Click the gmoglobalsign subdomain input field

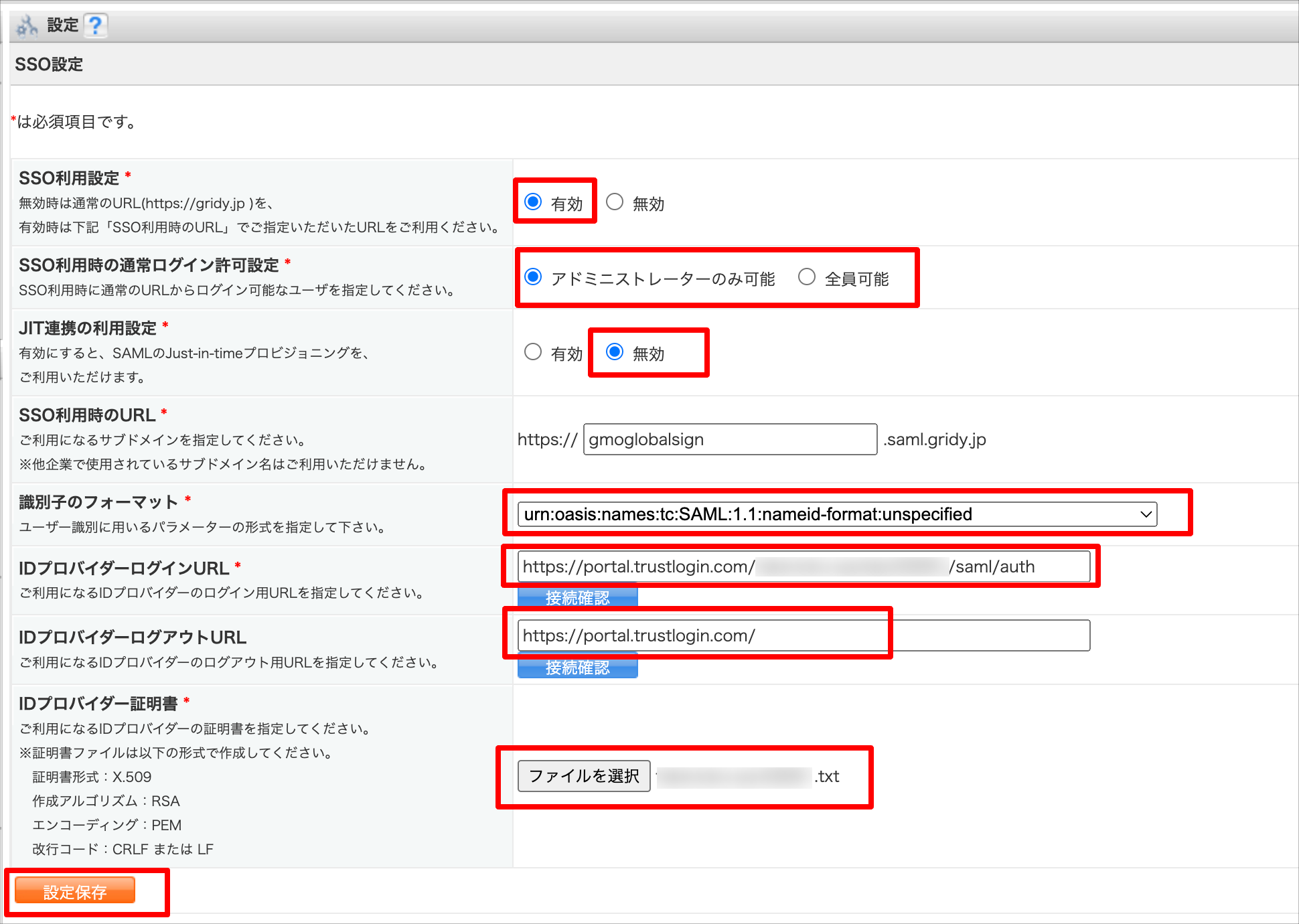tap(730, 439)
